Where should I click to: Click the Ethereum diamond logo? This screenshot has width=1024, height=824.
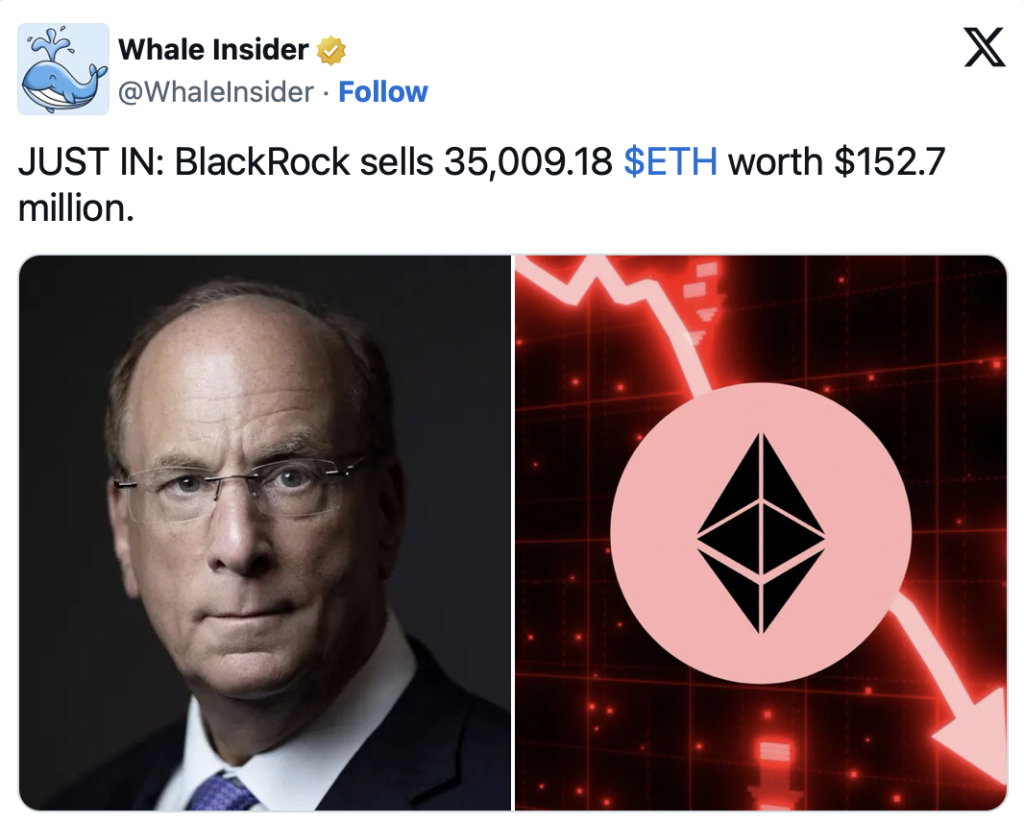coord(761,533)
